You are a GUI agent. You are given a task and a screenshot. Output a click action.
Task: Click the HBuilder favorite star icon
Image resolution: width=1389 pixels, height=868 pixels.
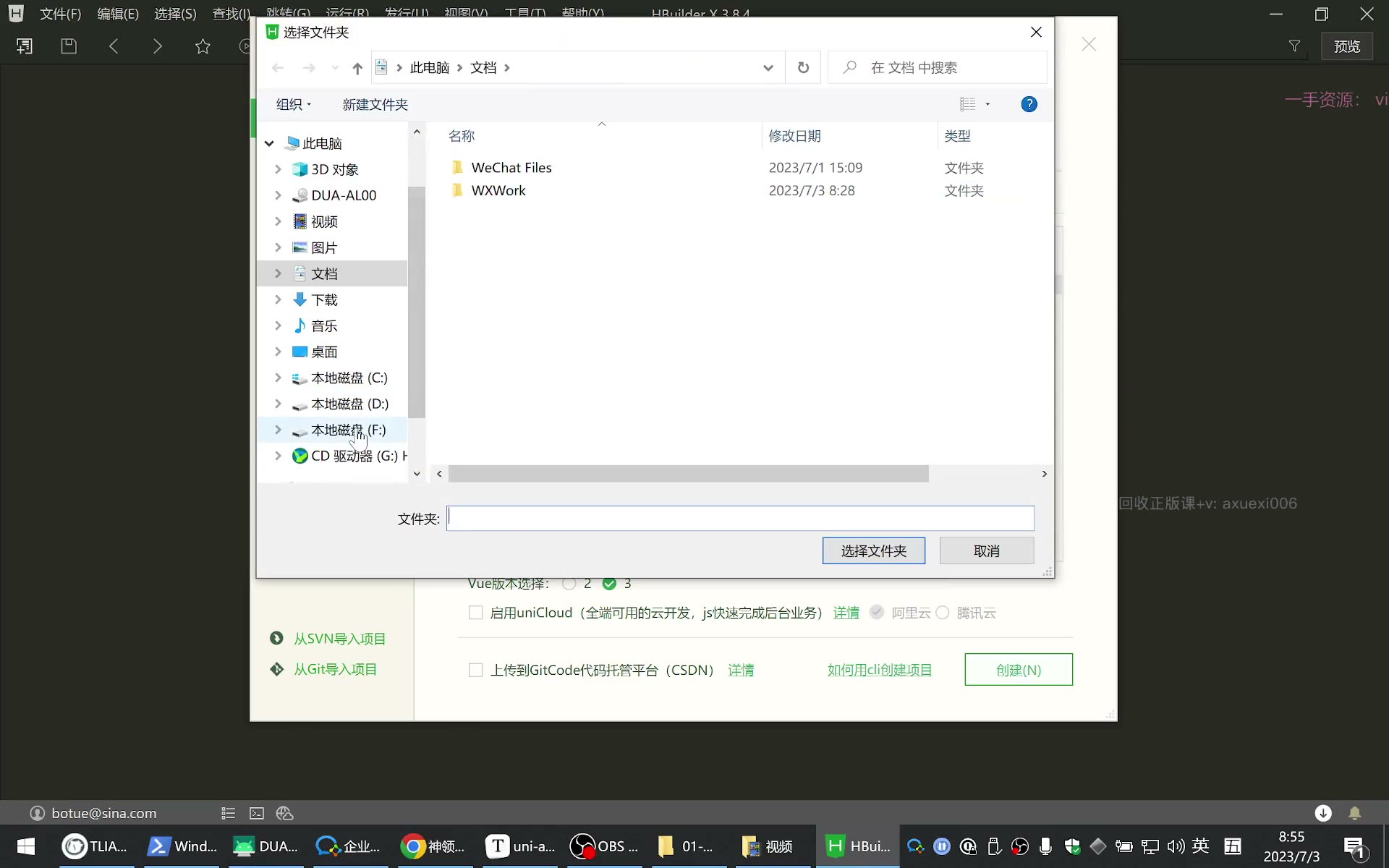click(x=203, y=46)
